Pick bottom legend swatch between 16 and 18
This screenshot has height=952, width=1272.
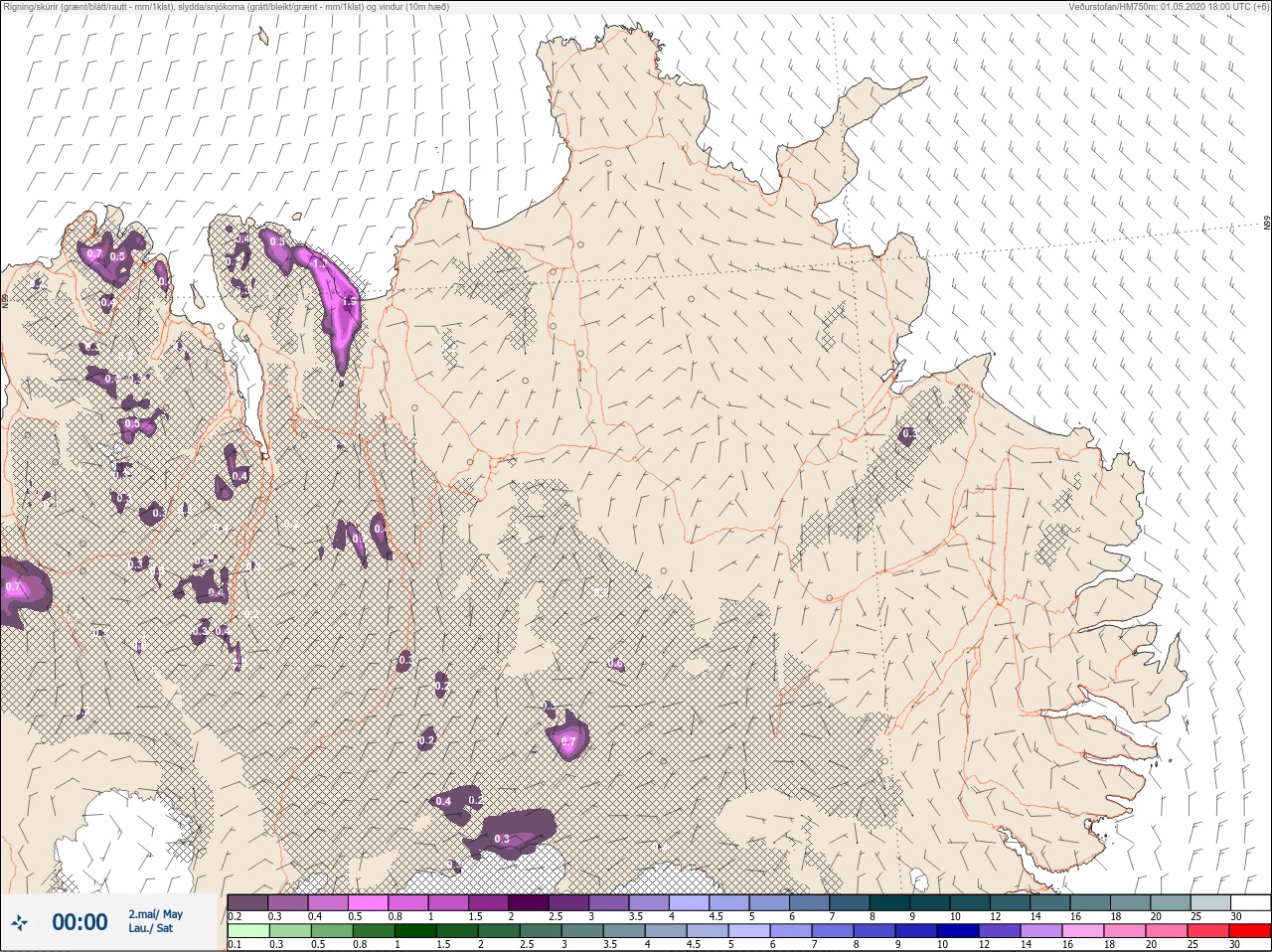coord(1085,931)
